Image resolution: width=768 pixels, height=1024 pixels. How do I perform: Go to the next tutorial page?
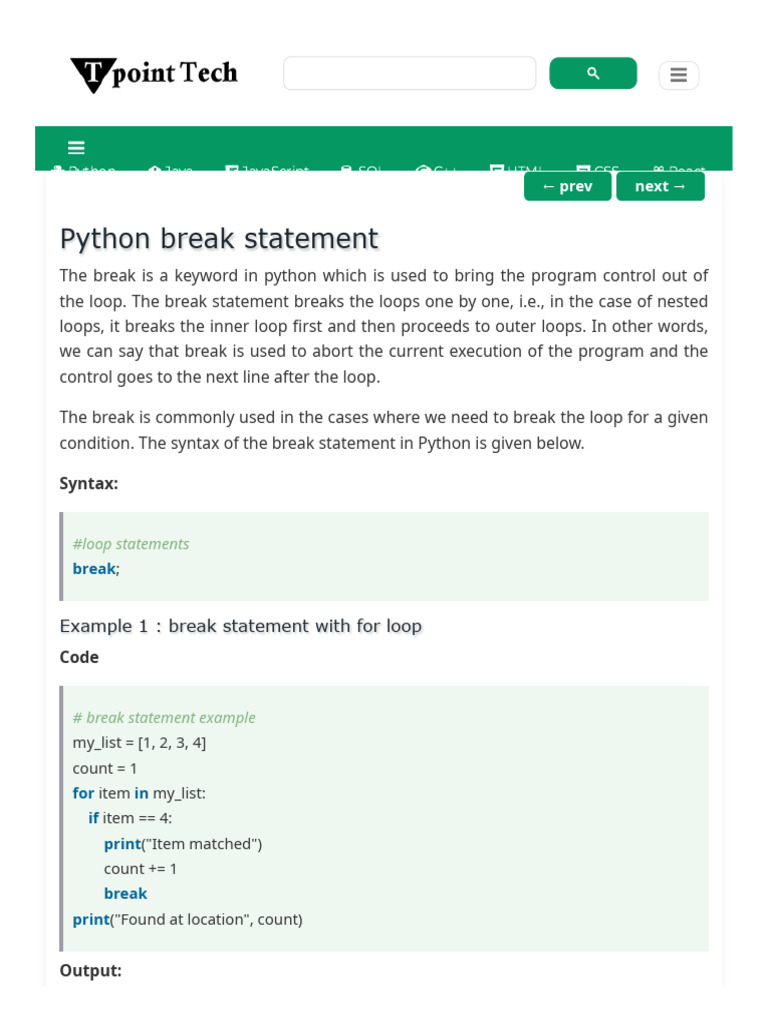(660, 186)
